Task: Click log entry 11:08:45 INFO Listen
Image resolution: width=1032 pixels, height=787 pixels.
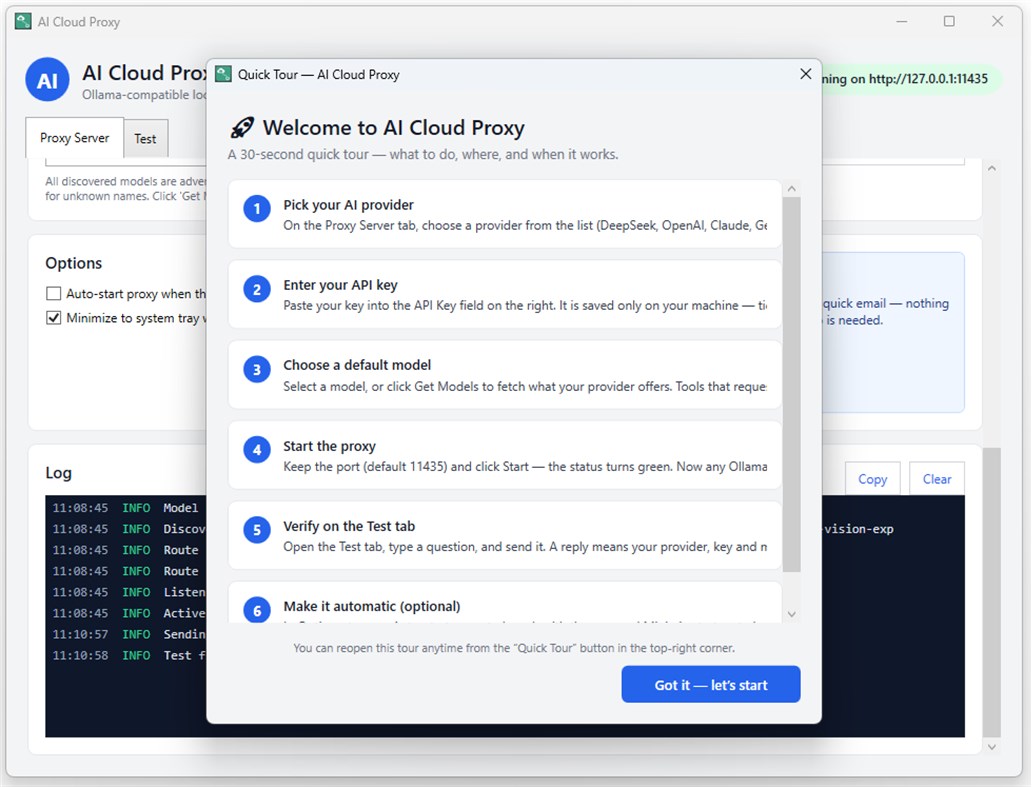Action: click(129, 592)
